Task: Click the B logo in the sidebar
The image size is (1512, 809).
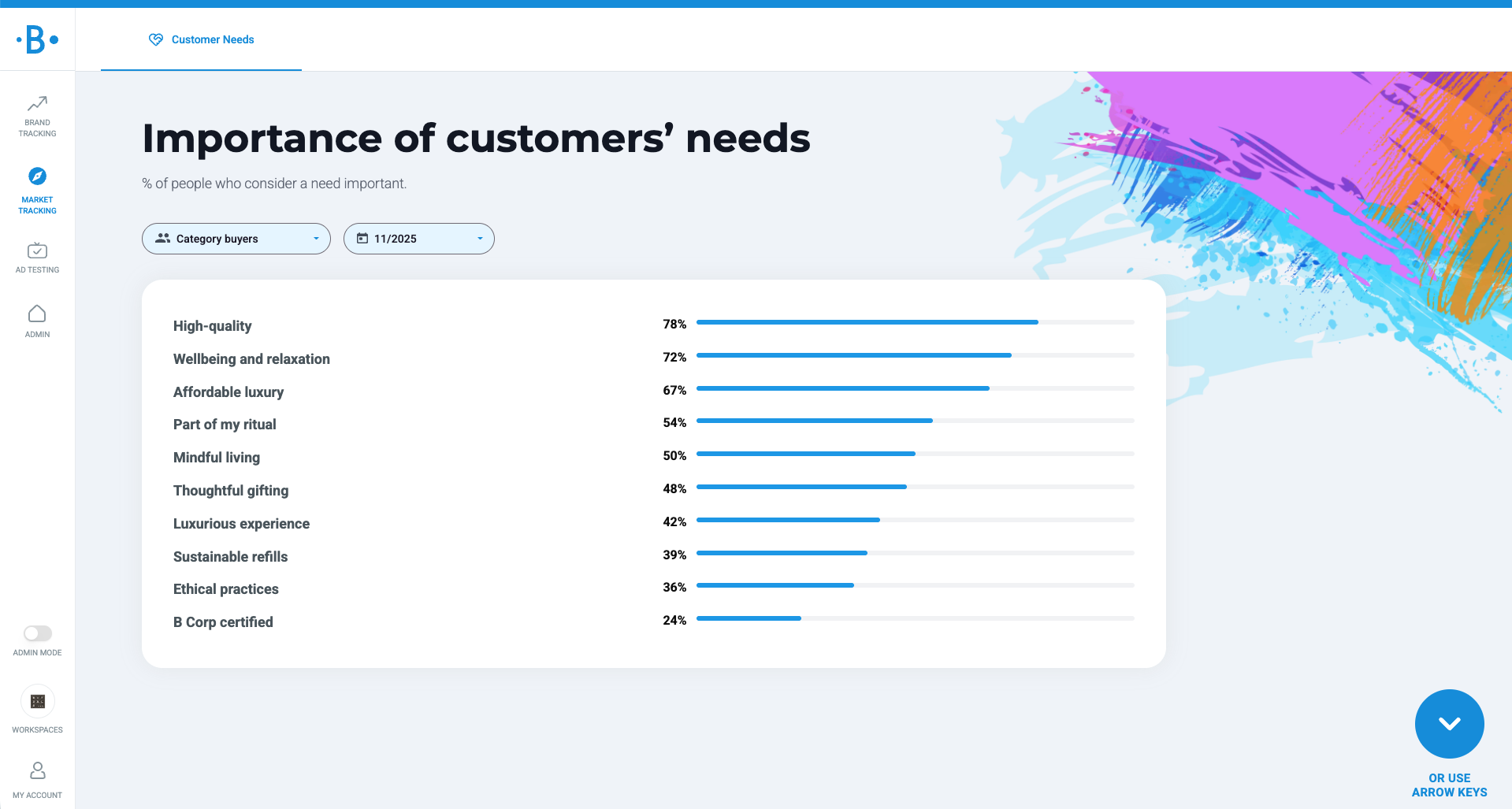Action: coord(37,39)
